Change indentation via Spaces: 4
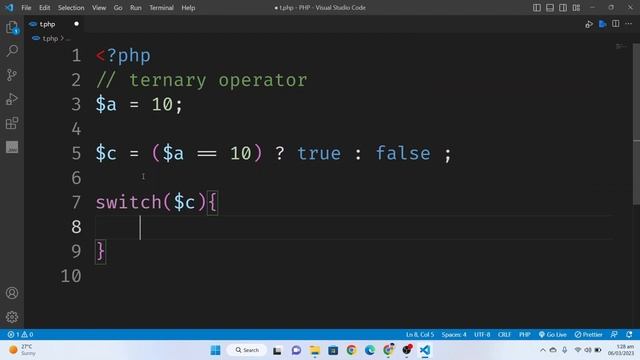The image size is (640, 360). pyautogui.click(x=454, y=335)
